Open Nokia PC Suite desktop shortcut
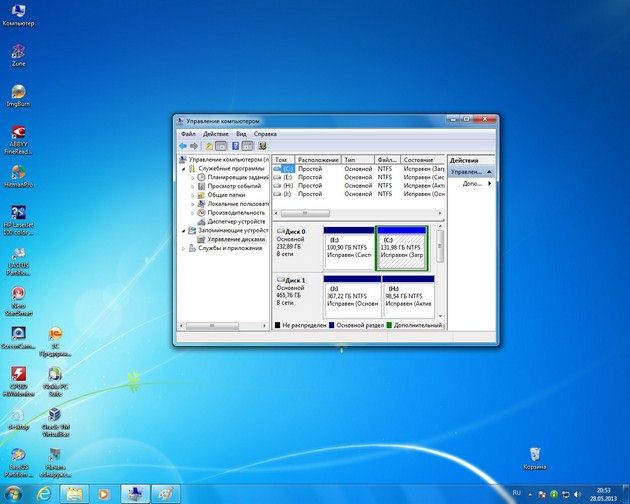 [55, 382]
